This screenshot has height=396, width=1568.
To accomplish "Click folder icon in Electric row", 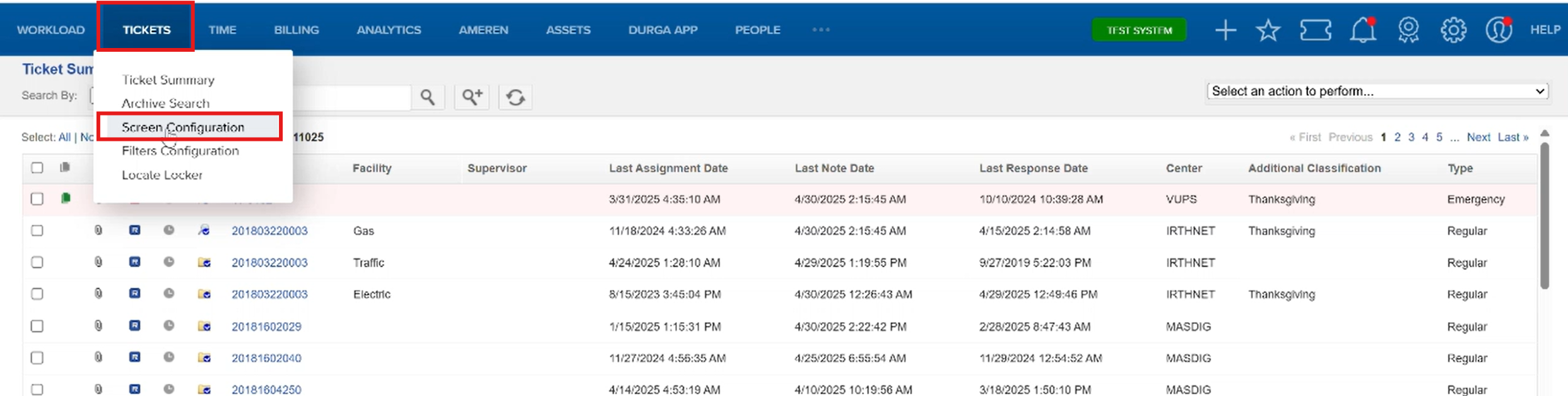I will 204,294.
